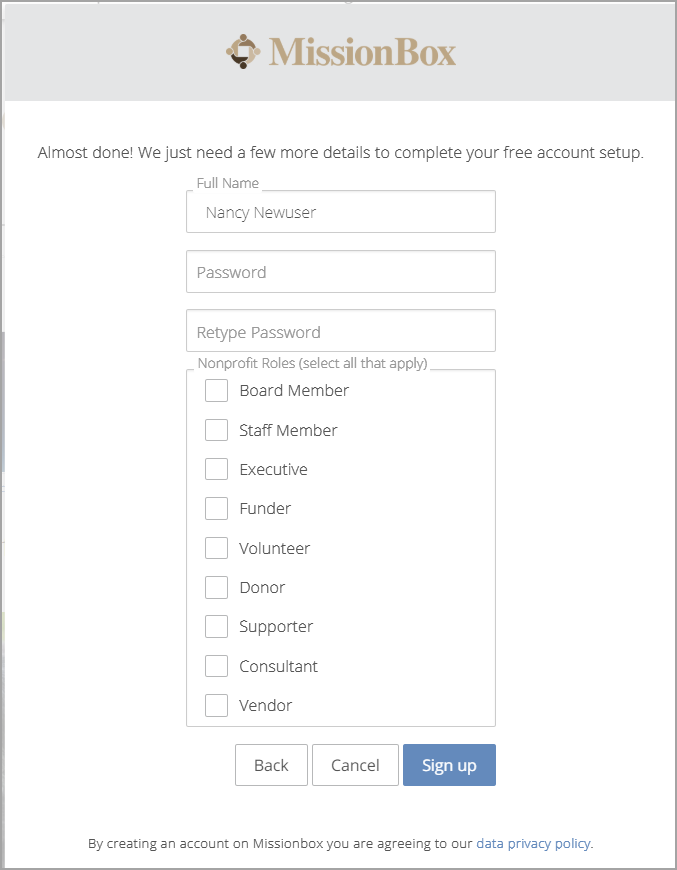Screen dimensions: 677x870
Task: Click the MissionBox wordmark in header
Action: [x=362, y=52]
